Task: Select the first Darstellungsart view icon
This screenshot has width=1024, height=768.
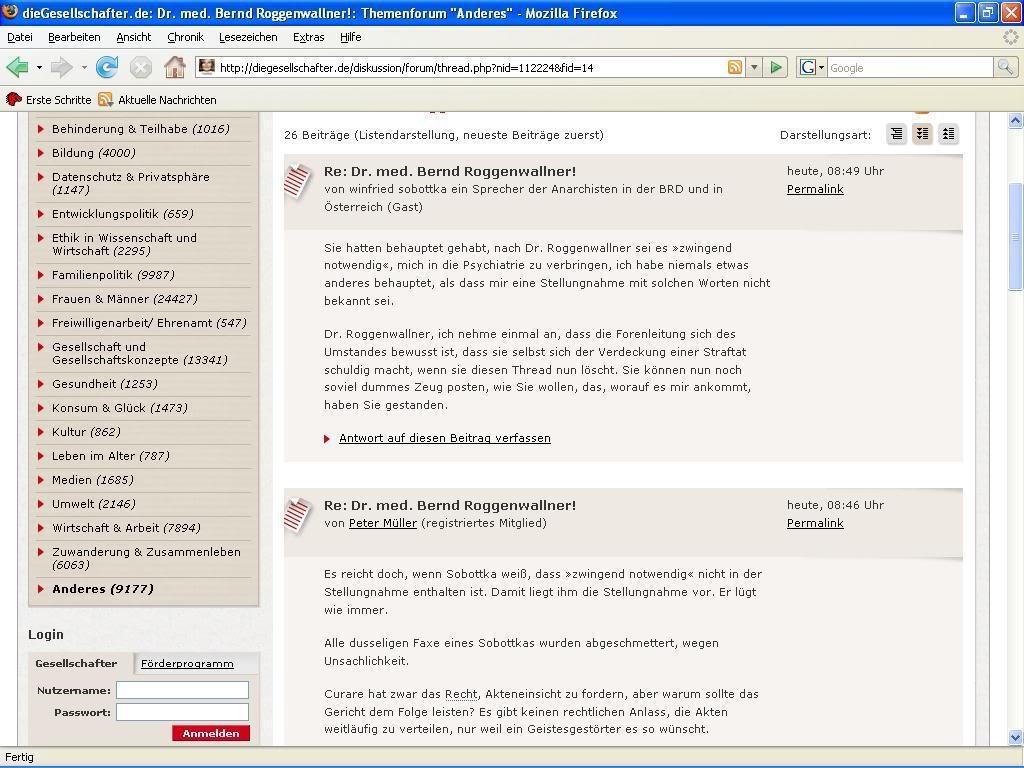Action: (896, 134)
